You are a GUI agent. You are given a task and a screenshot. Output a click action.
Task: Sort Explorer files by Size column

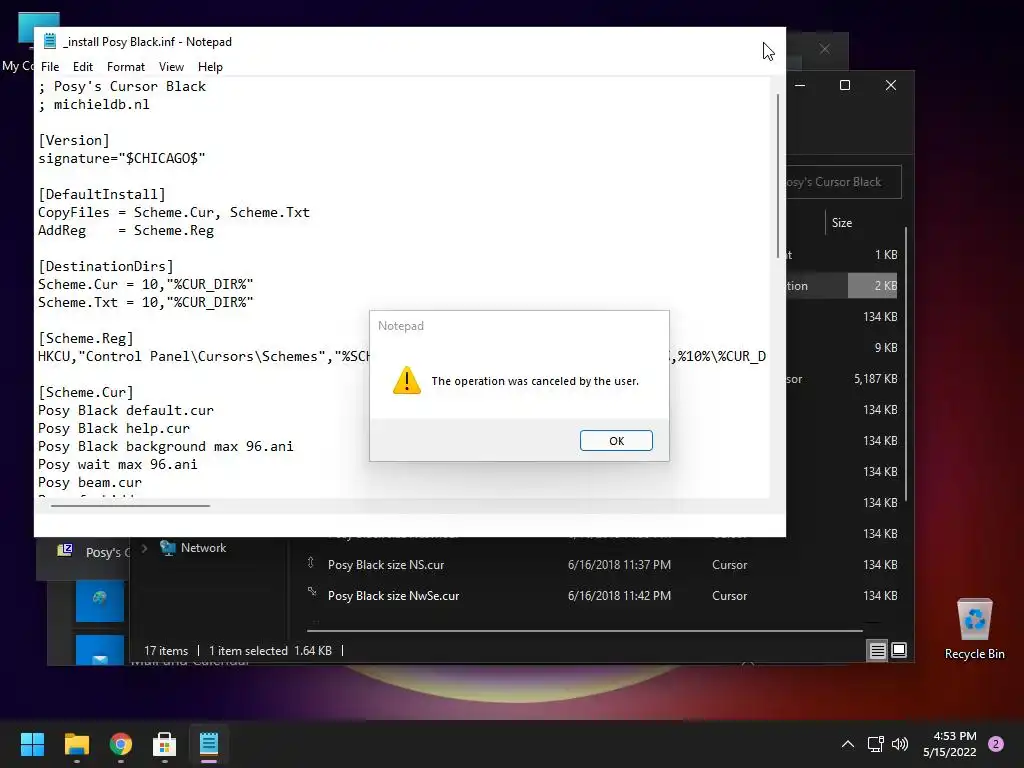point(842,223)
